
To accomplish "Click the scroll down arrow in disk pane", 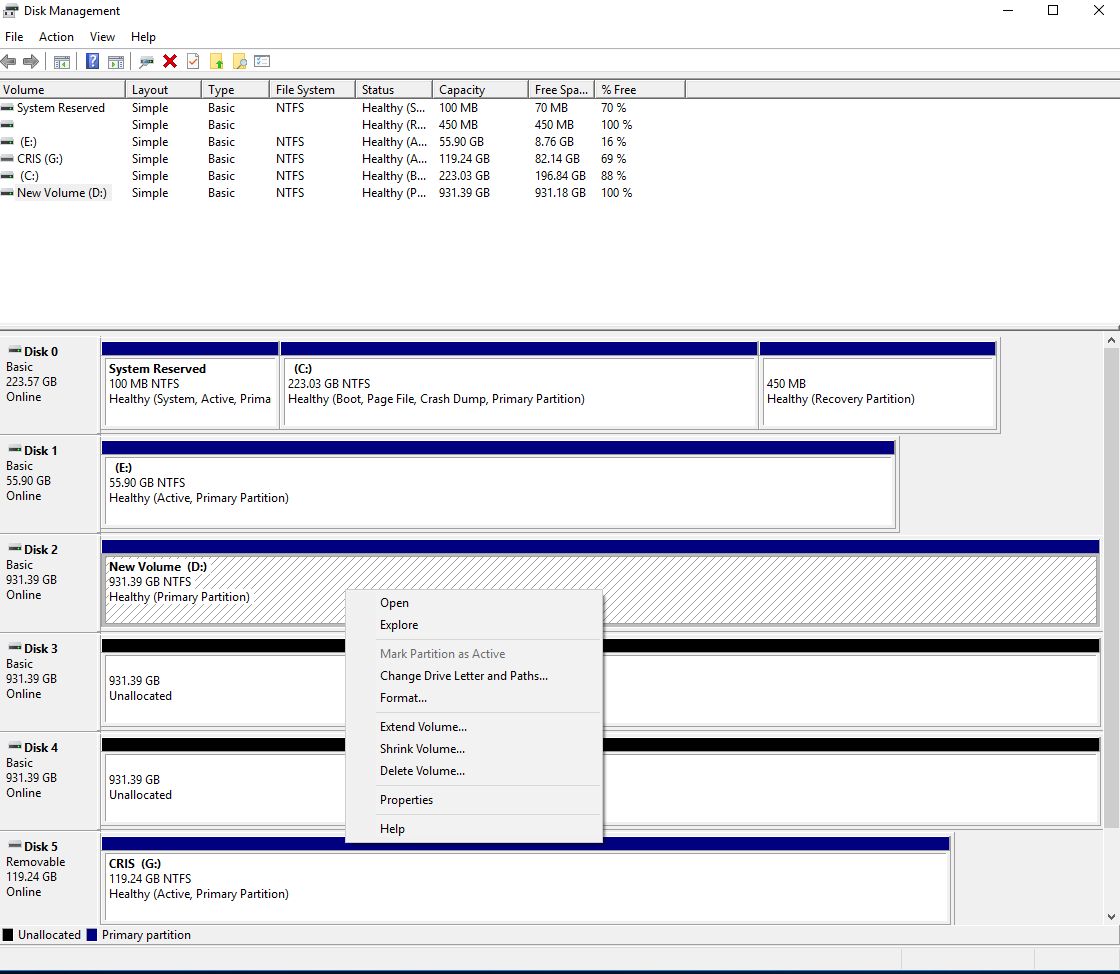I will click(1111, 917).
